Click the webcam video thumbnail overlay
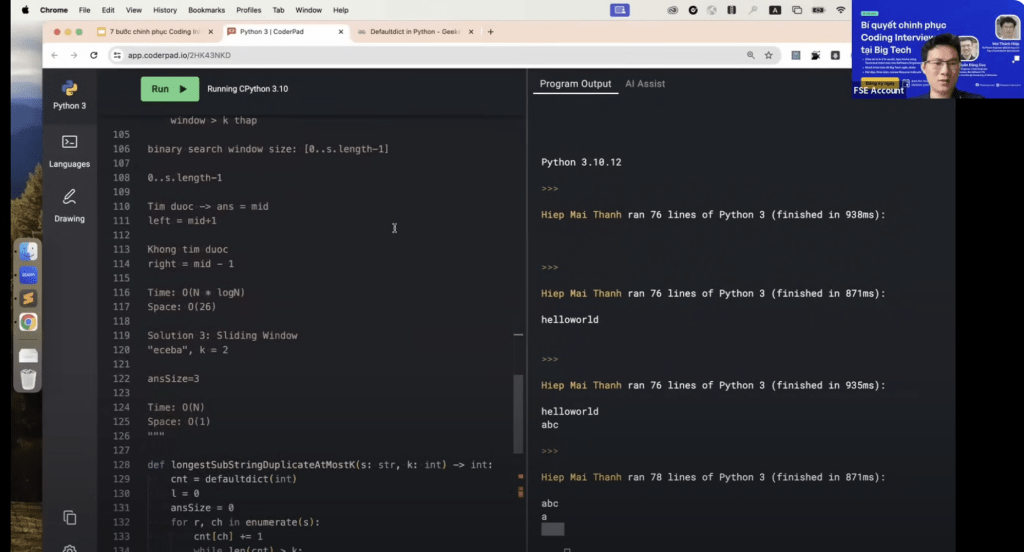Screen dimensions: 1024x552 [x=938, y=49]
